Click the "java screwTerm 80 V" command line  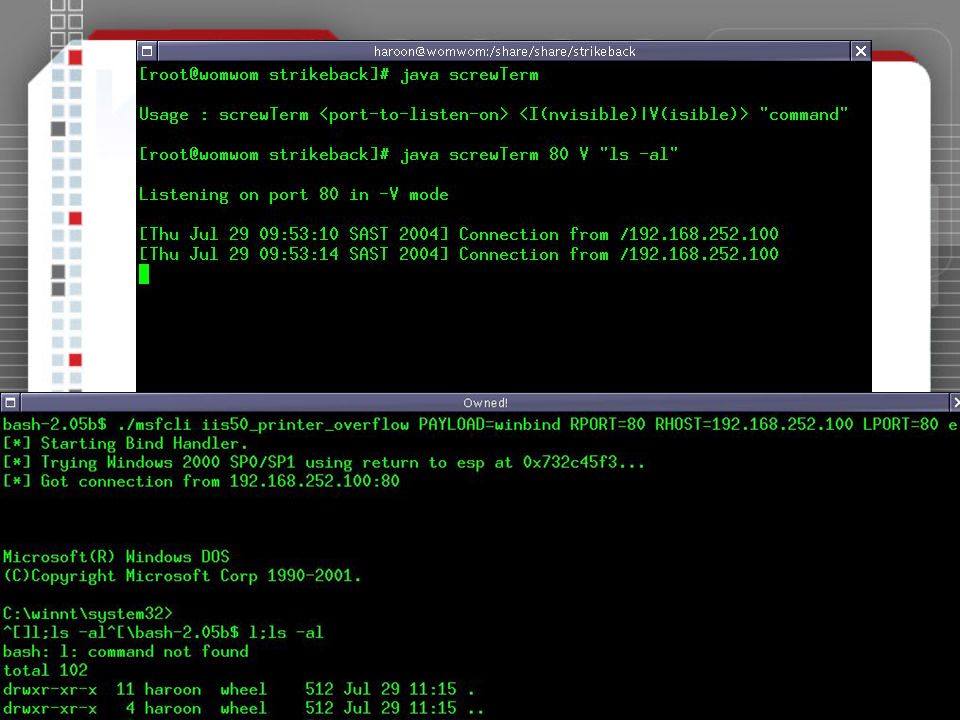pos(408,154)
